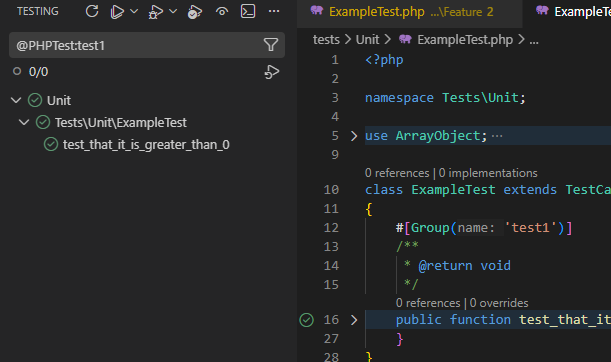Screen dimensions: 611x362
Task: Click the 'test1' string on line 12
Action: pos(530,228)
